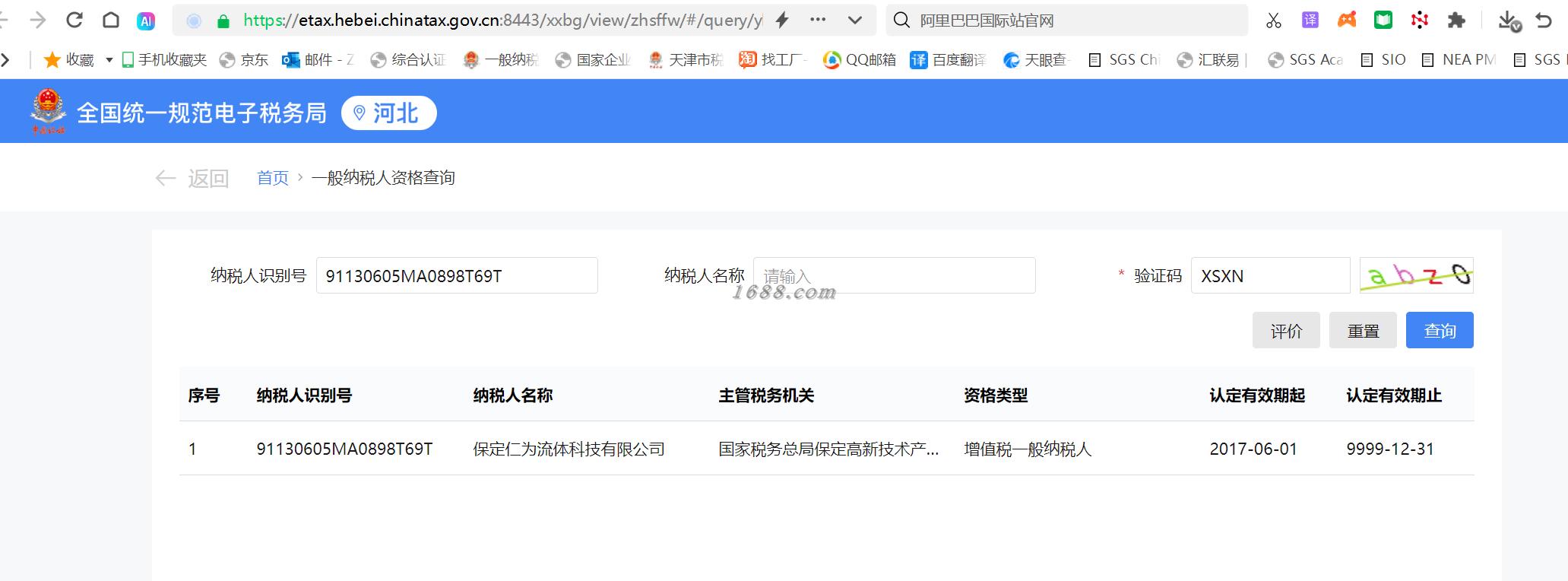The width and height of the screenshot is (1568, 581).
Task: Expand the bookmarks bar left chevron
Action: tap(5, 59)
